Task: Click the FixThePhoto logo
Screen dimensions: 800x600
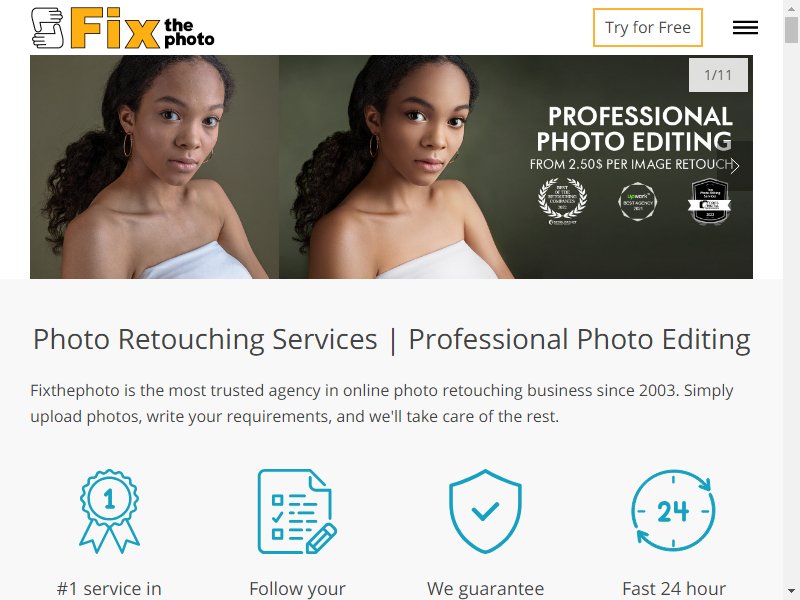Action: (x=122, y=28)
